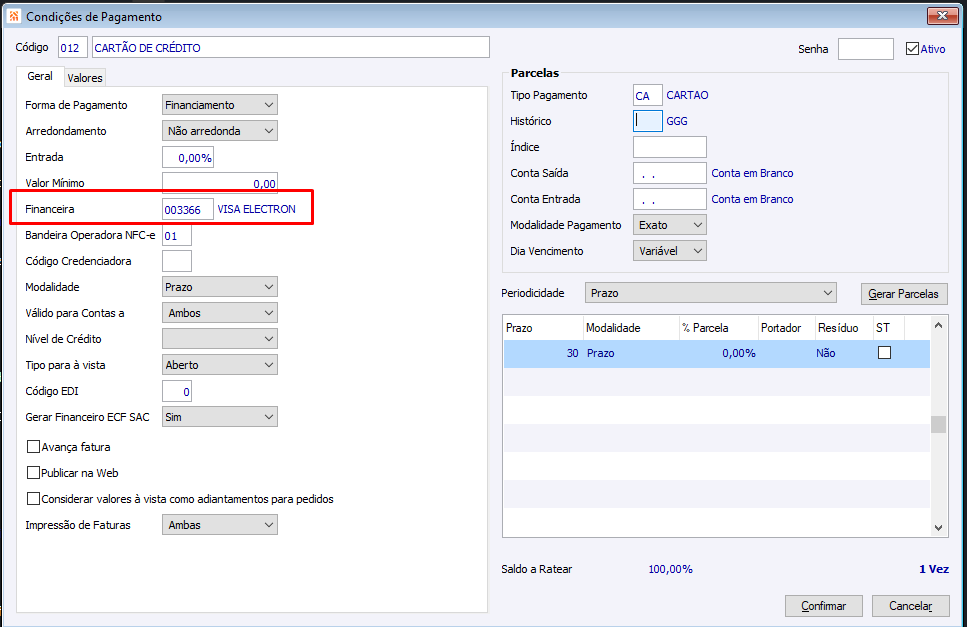Viewport: 967px width, 627px height.
Task: Tick the ST checkbox in the Prazo row
Action: point(884,353)
